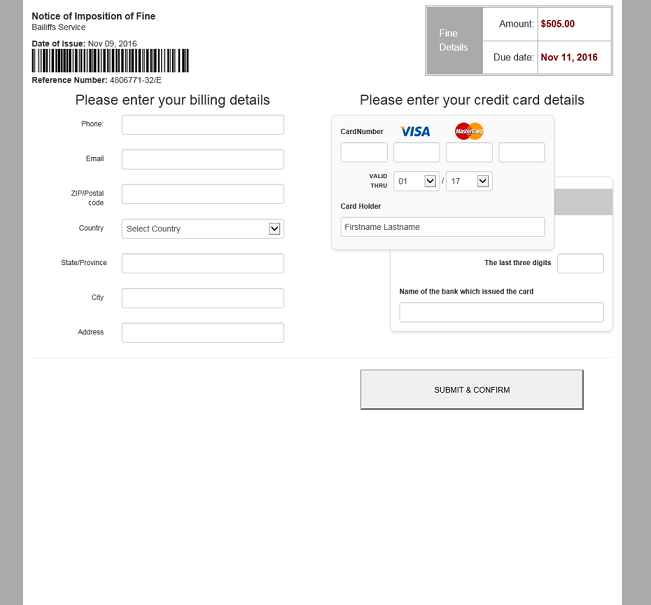Expand the expiry month dropdown showing 01
Image resolution: width=651 pixels, height=605 pixels.
pos(417,181)
